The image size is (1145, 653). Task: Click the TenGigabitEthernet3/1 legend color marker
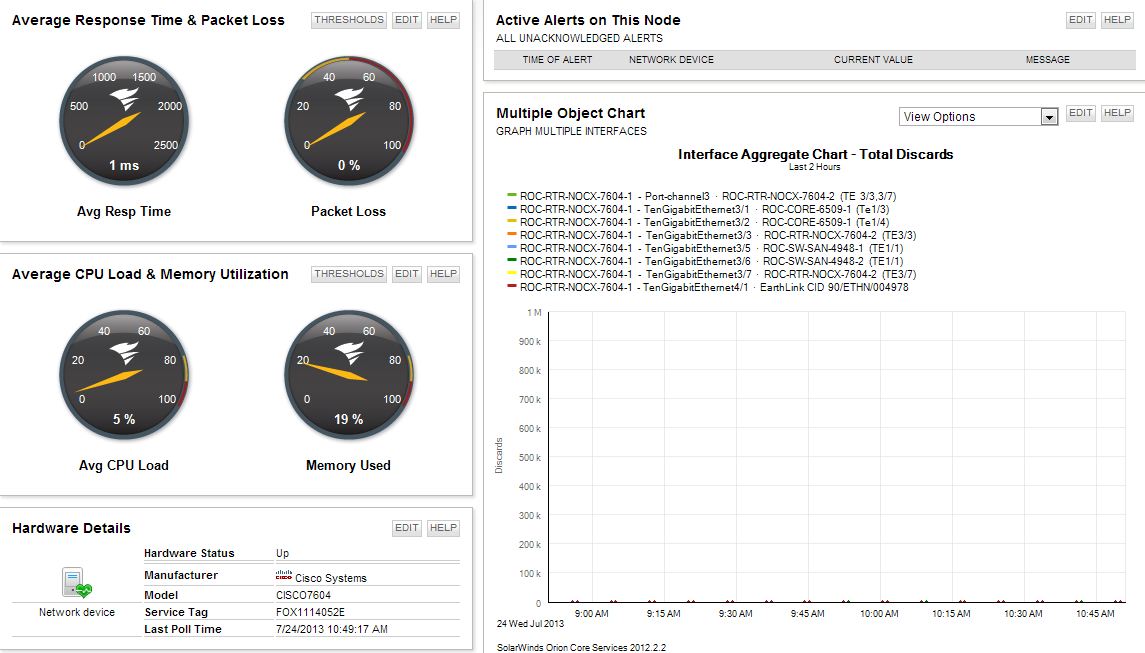(x=512, y=208)
